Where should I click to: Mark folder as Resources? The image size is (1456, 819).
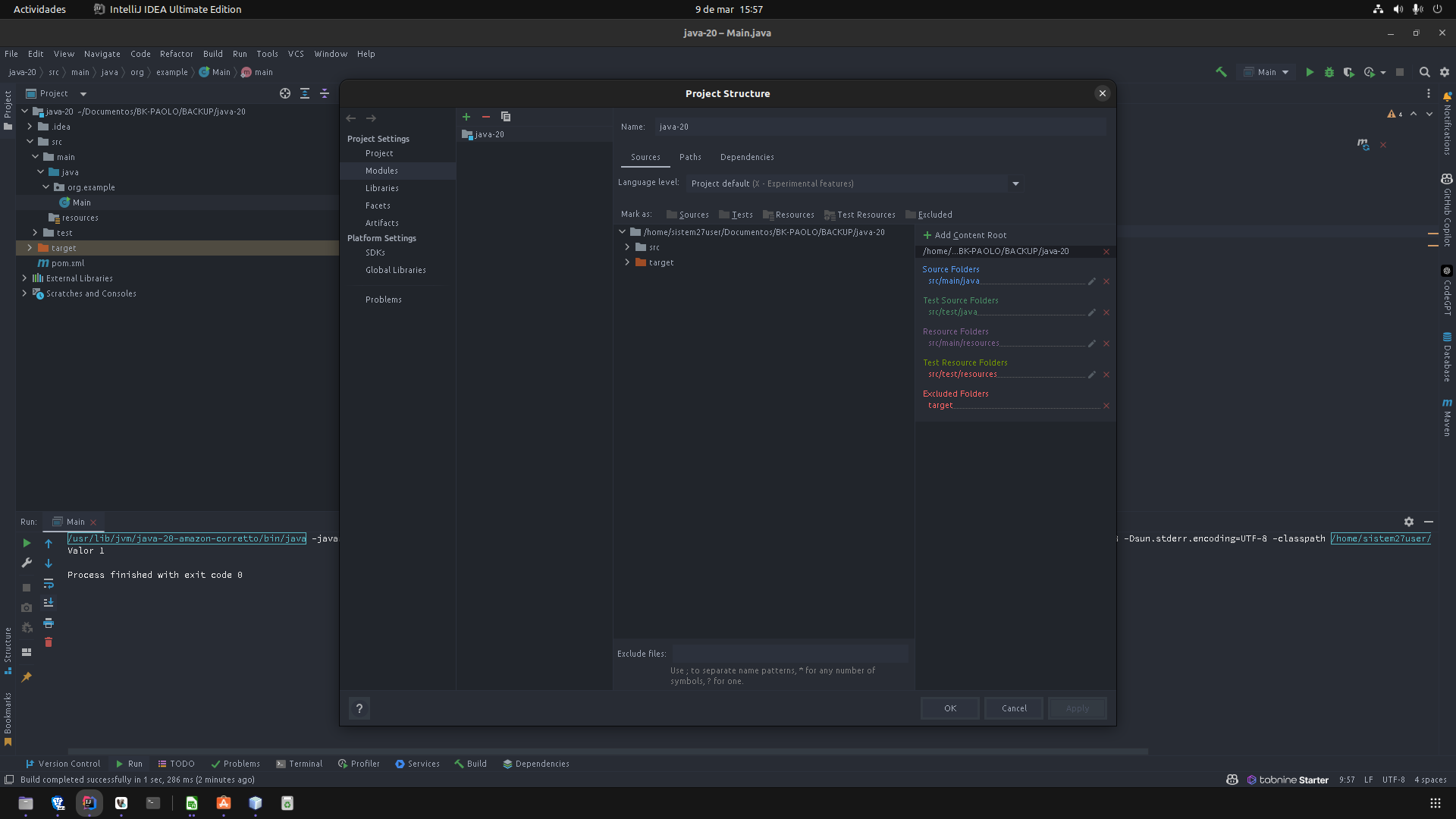(x=788, y=215)
